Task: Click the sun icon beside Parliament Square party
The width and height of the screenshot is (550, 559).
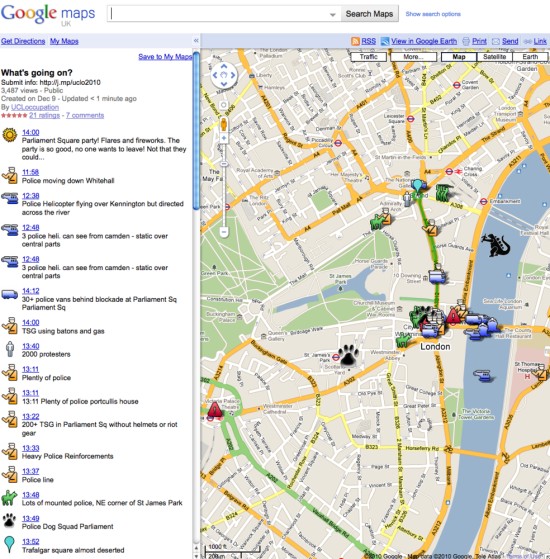Action: pyautogui.click(x=10, y=136)
